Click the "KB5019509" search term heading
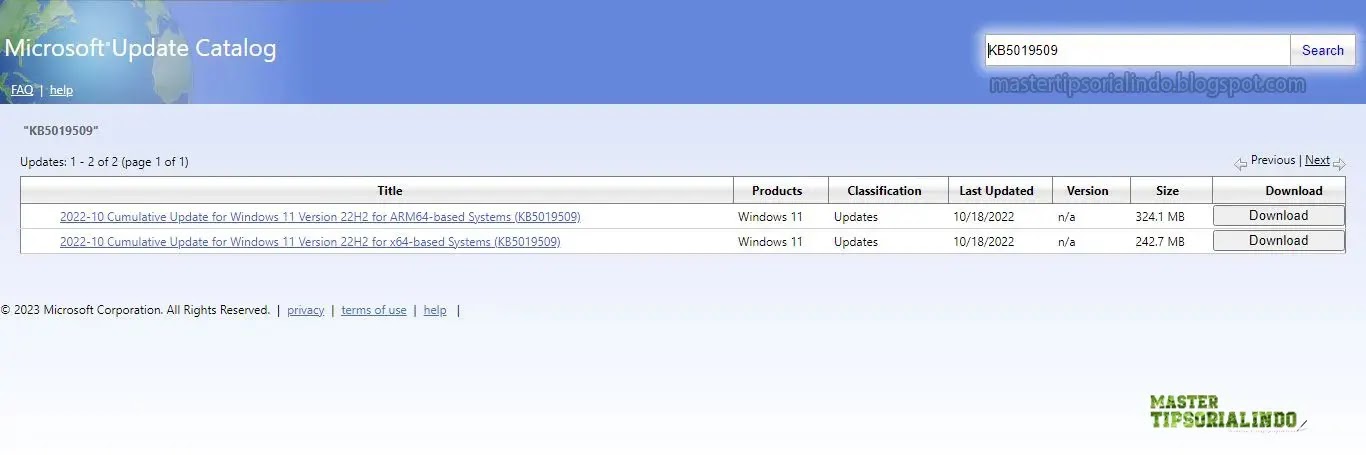 coord(61,131)
